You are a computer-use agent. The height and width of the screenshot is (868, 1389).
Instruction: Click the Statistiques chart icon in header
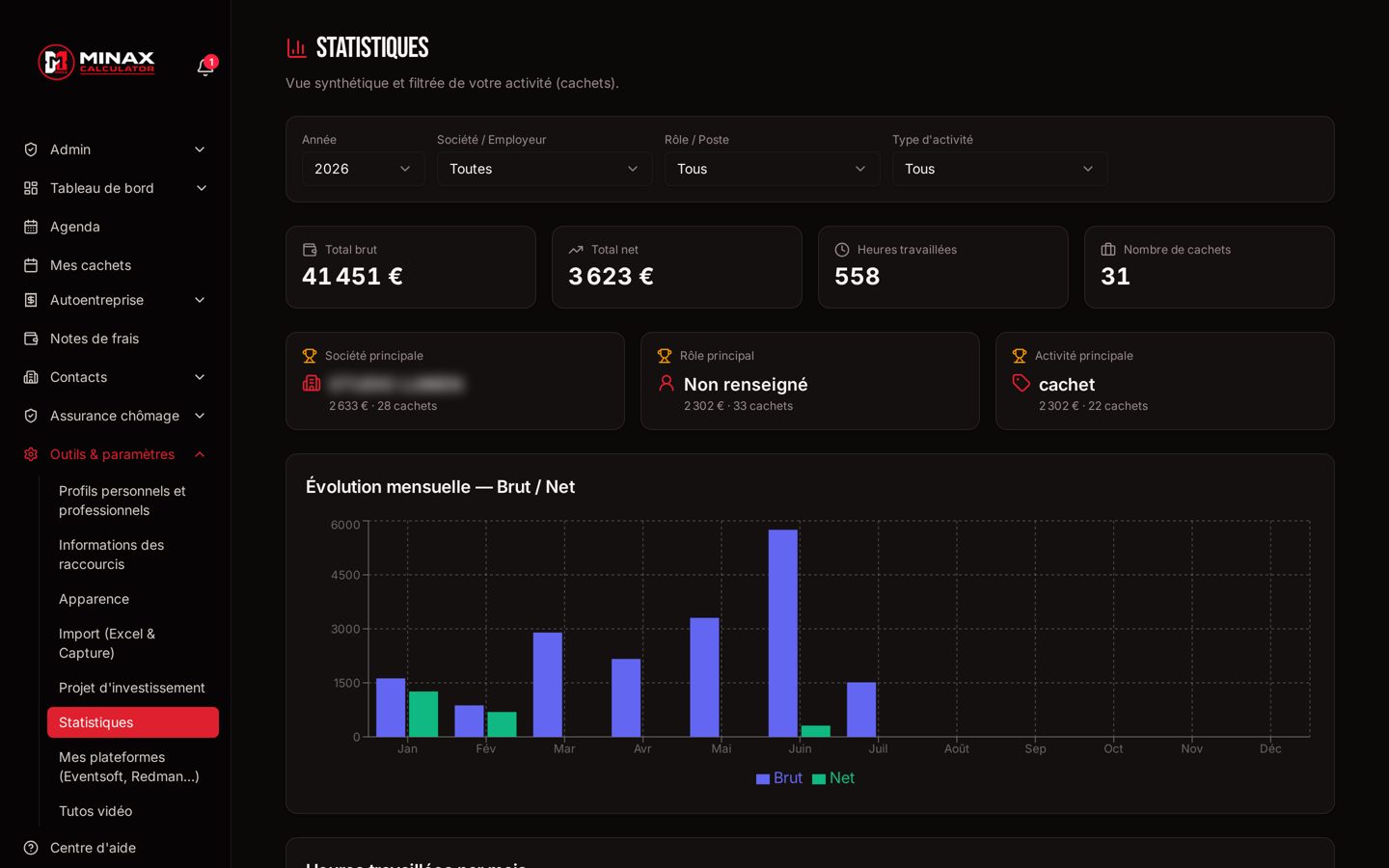tap(296, 47)
